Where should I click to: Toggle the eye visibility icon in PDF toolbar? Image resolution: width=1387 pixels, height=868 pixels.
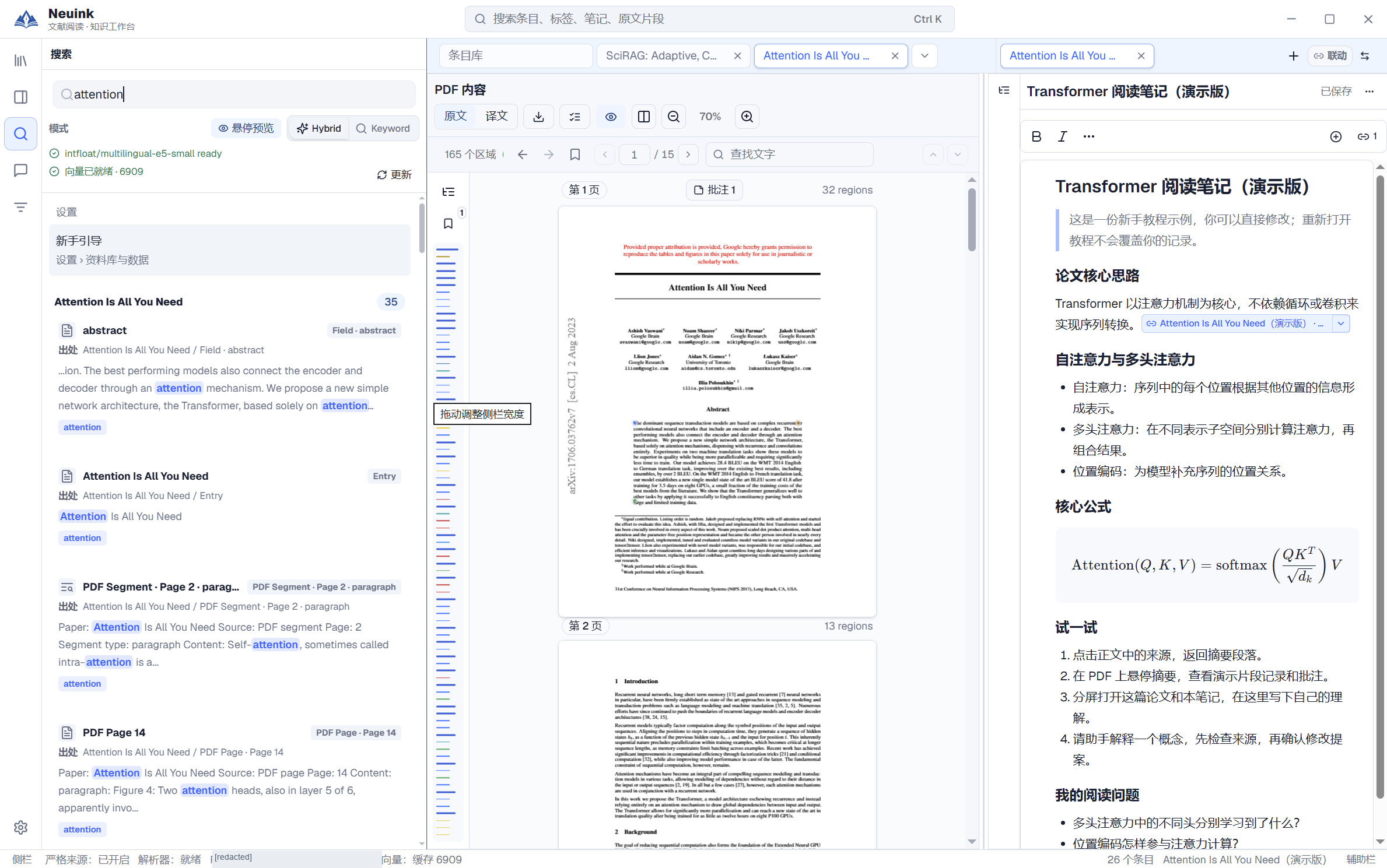[x=611, y=117]
